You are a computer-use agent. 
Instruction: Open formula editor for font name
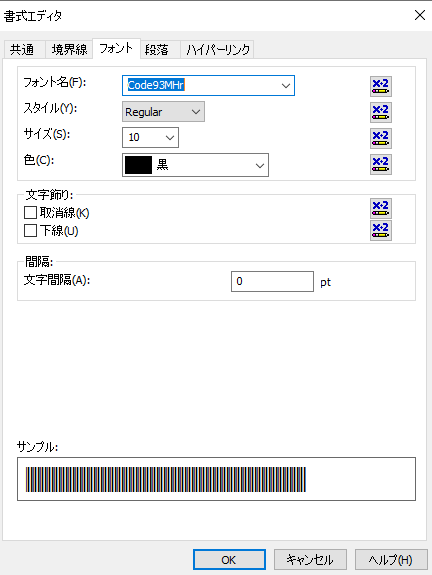pos(381,87)
